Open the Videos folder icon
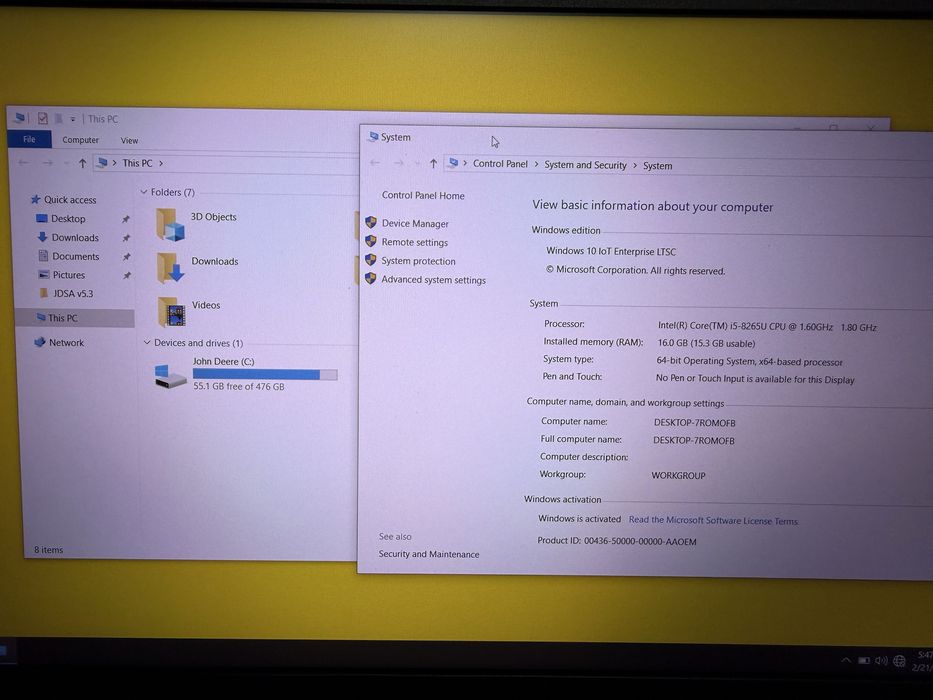This screenshot has width=933, height=700. click(173, 312)
